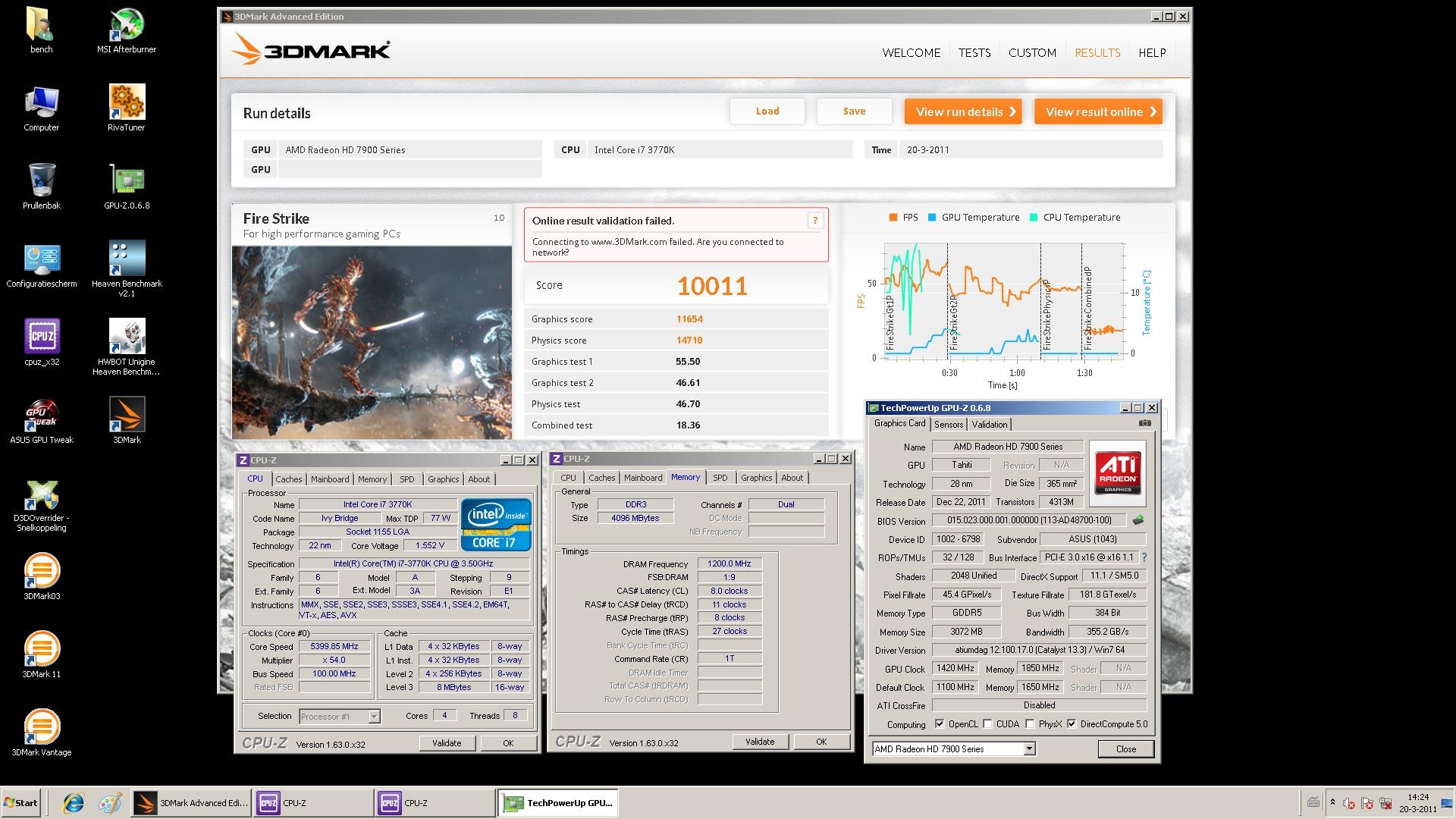The width and height of the screenshot is (1456, 819).
Task: Open Caches tab in left CPU-Z window
Action: [x=288, y=479]
